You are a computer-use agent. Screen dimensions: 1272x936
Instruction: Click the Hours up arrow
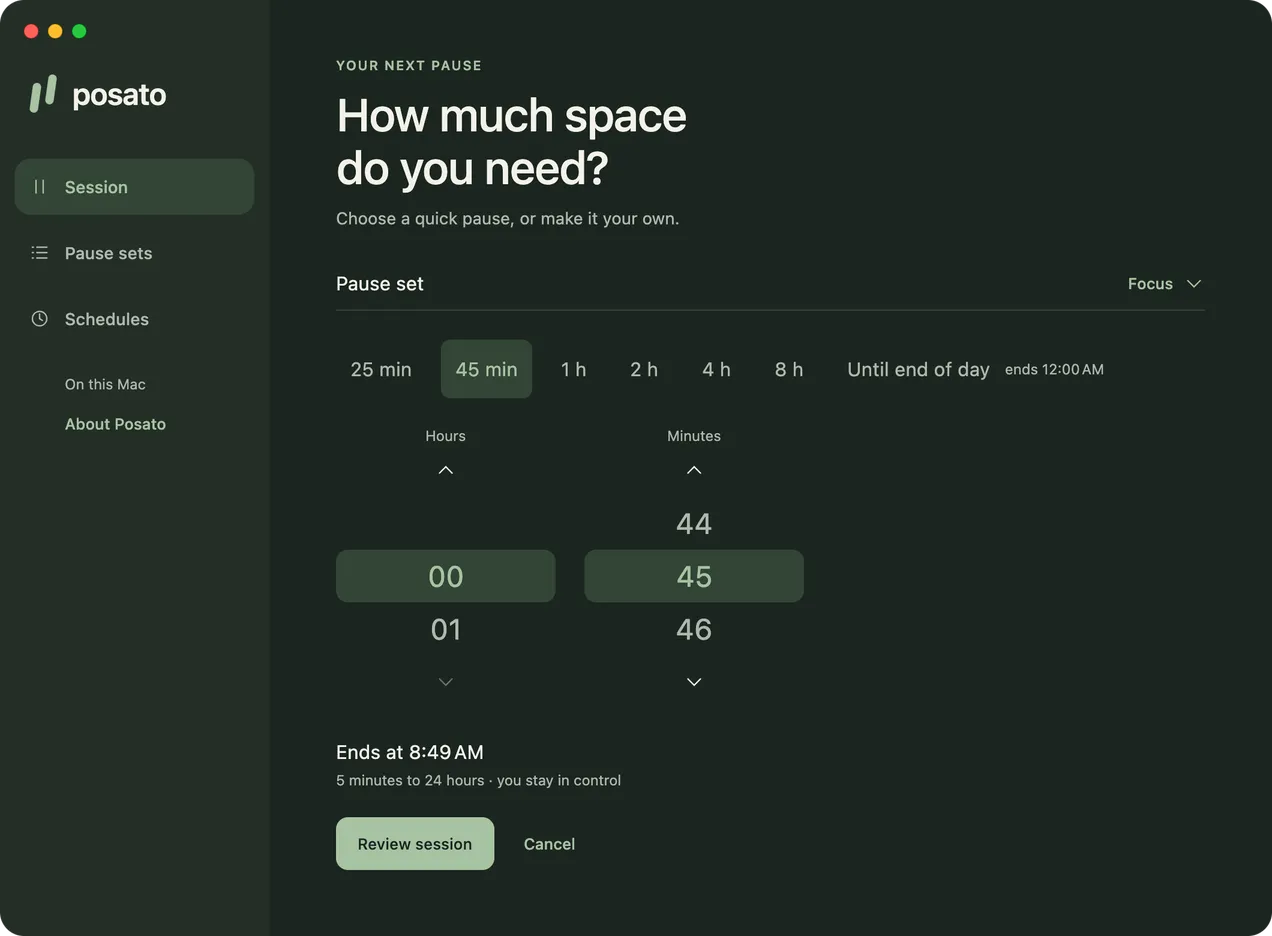[446, 470]
